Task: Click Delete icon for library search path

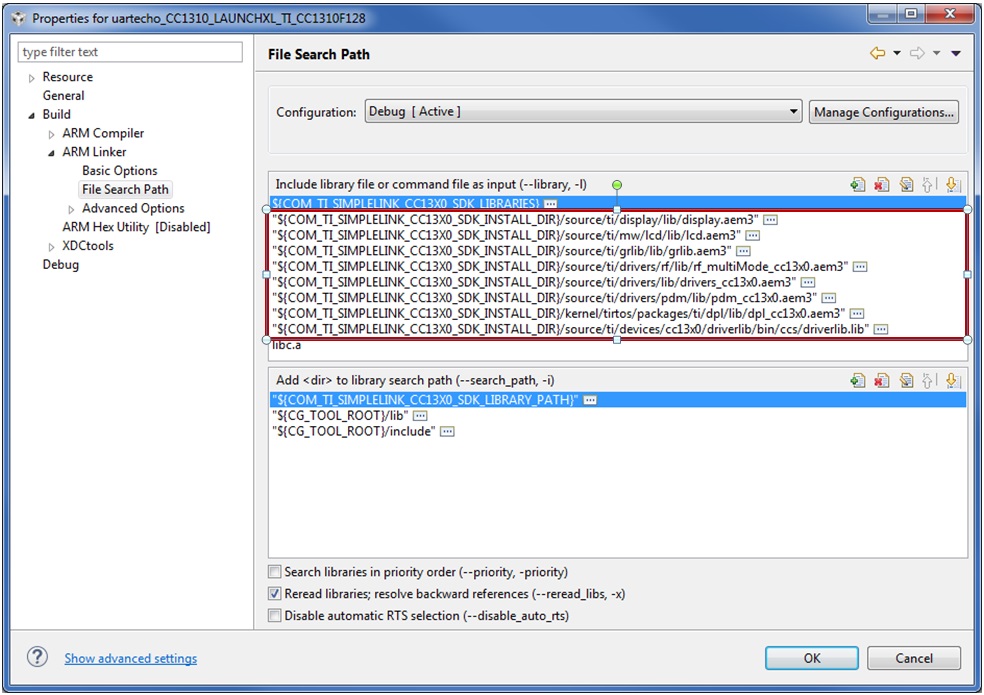Action: 881,380
